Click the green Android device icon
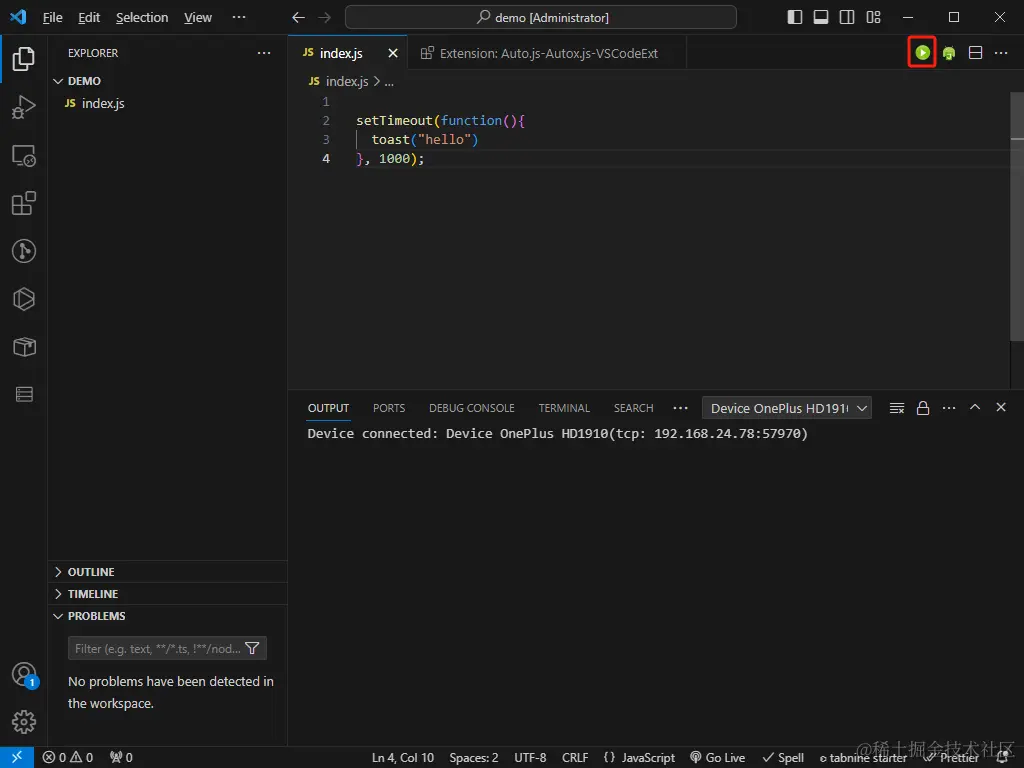1024x768 pixels. click(x=948, y=53)
